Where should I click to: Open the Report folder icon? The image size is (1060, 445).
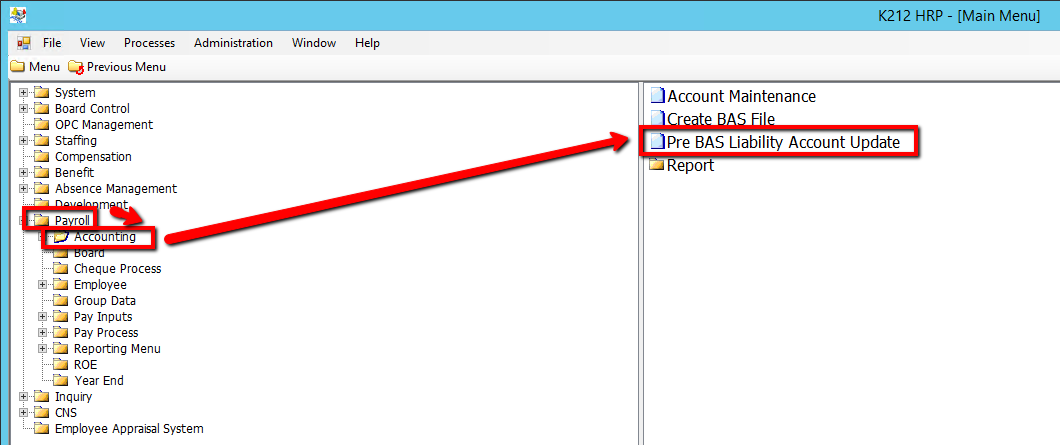[x=657, y=165]
